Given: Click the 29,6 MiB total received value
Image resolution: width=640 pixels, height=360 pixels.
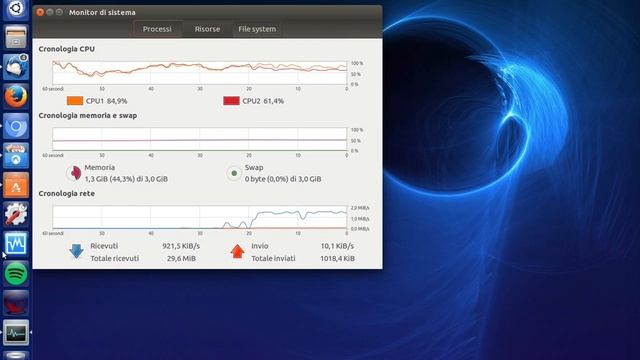Looking at the screenshot, I should click(181, 258).
